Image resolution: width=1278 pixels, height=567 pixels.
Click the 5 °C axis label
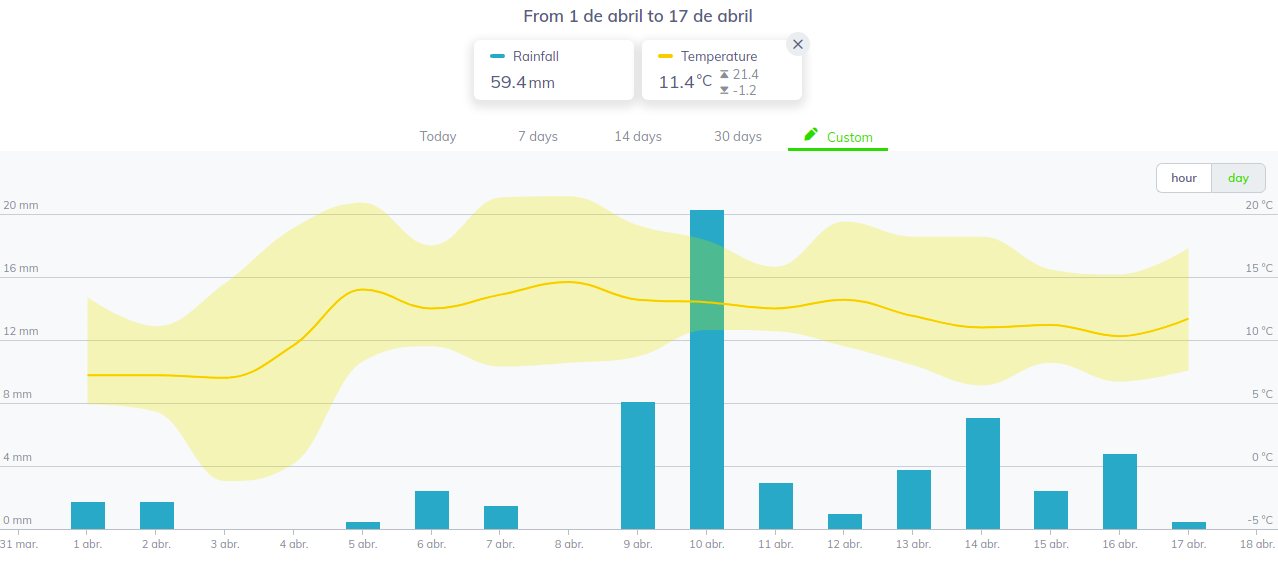1262,394
